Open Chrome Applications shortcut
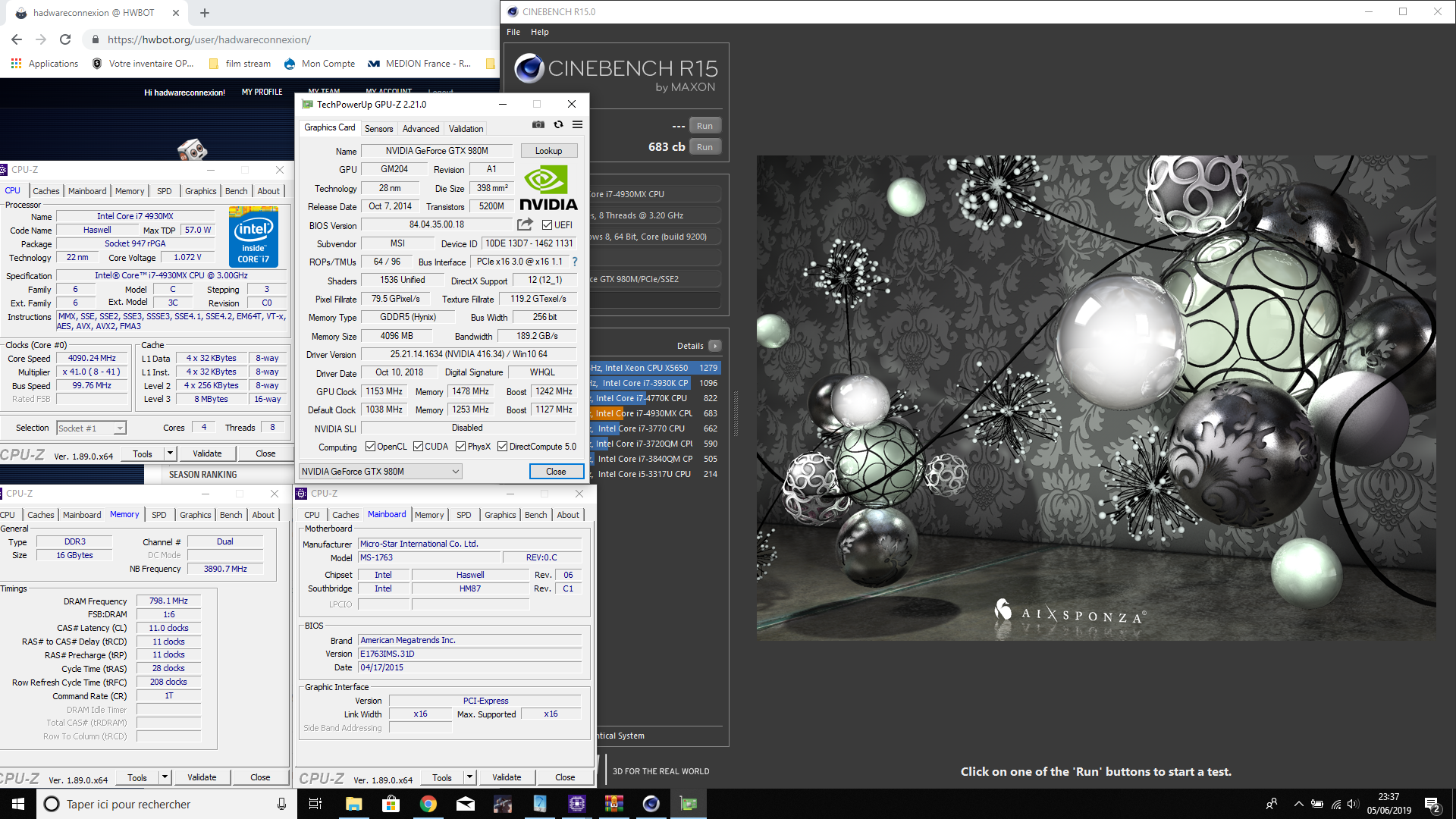Screen dimensions: 1456x819 point(45,64)
